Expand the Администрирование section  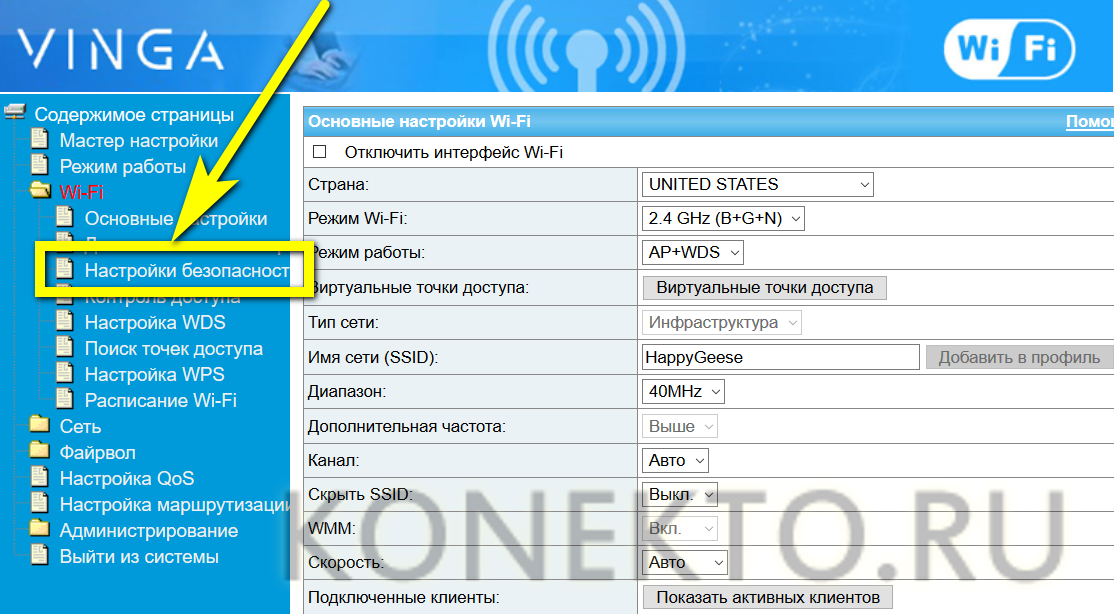tap(148, 530)
